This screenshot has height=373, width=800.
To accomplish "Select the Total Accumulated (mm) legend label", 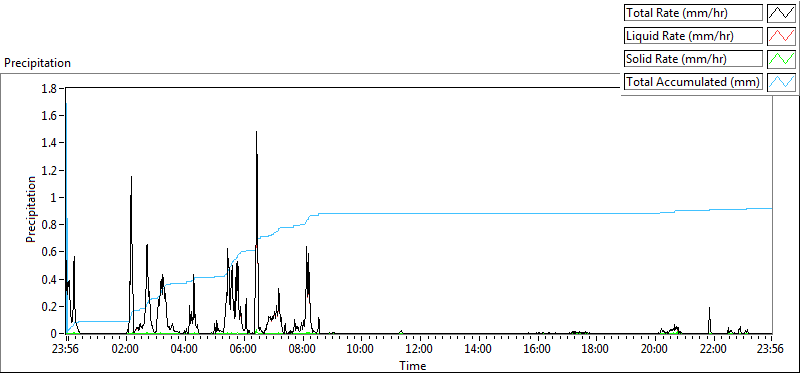I will [693, 82].
